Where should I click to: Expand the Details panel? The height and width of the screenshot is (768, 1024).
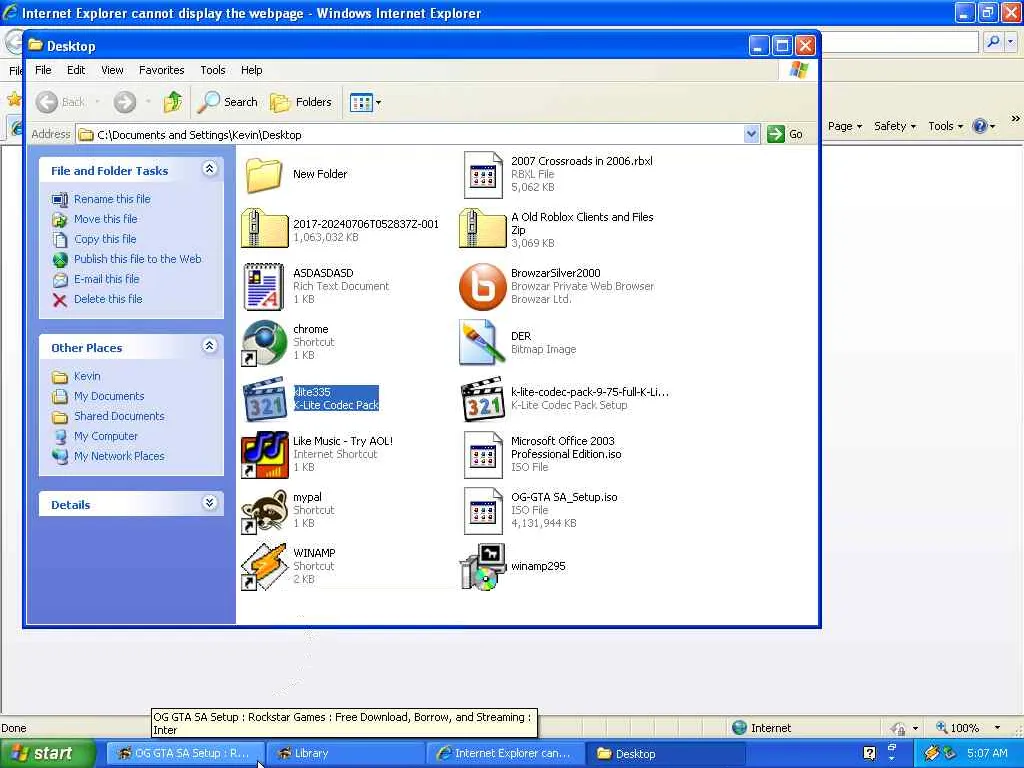(x=210, y=503)
